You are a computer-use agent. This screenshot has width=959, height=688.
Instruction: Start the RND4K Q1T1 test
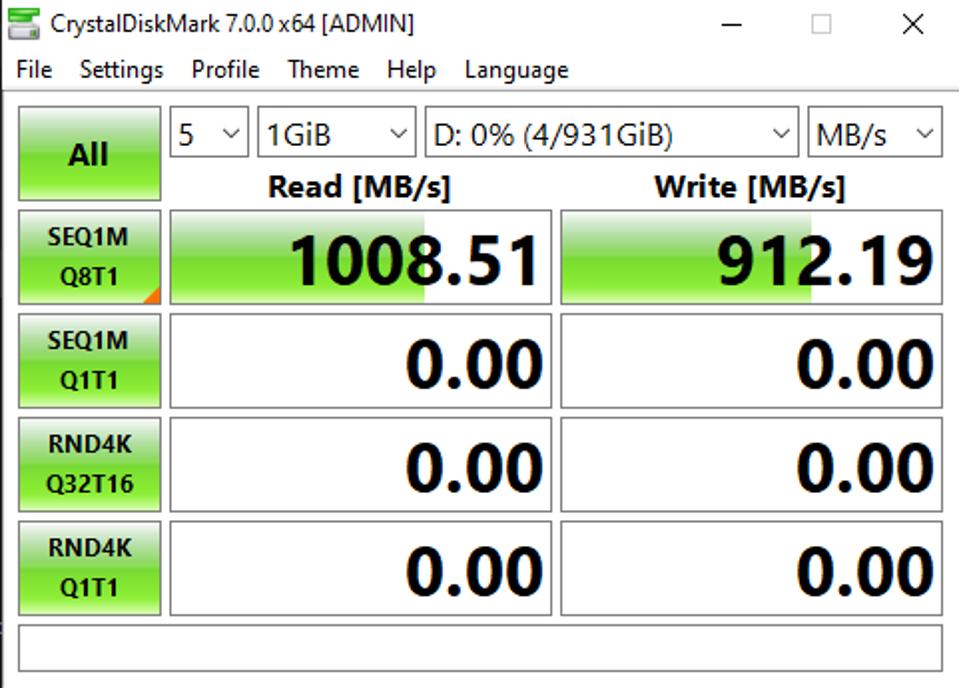coord(89,568)
